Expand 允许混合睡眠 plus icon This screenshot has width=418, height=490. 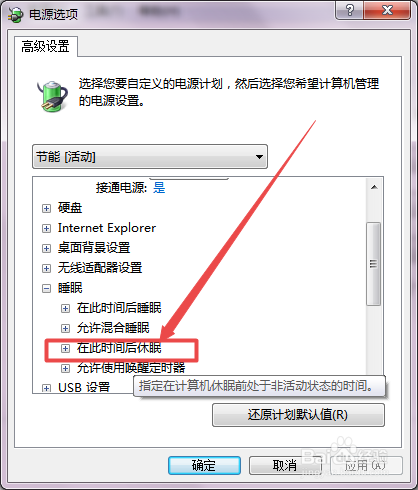65,328
